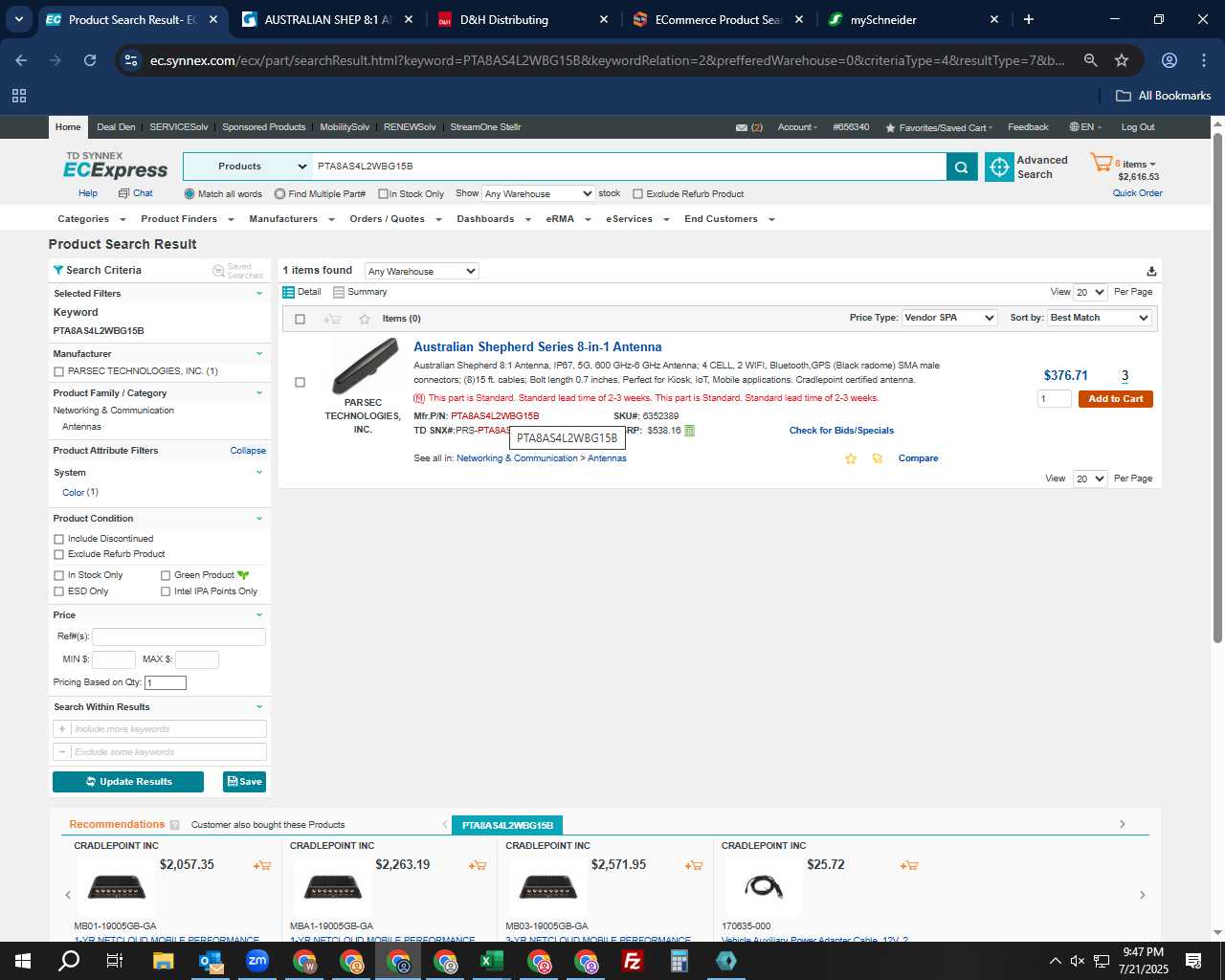
Task: Bookmark this page star icon
Action: point(1122,60)
